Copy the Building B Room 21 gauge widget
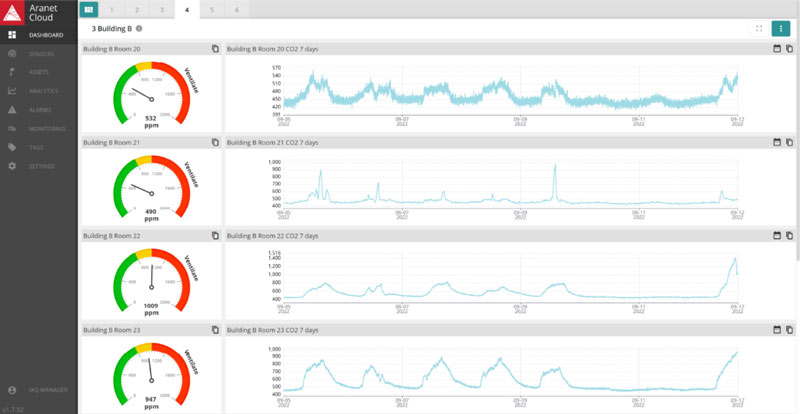Screen dimensions: 800x414 (215, 142)
